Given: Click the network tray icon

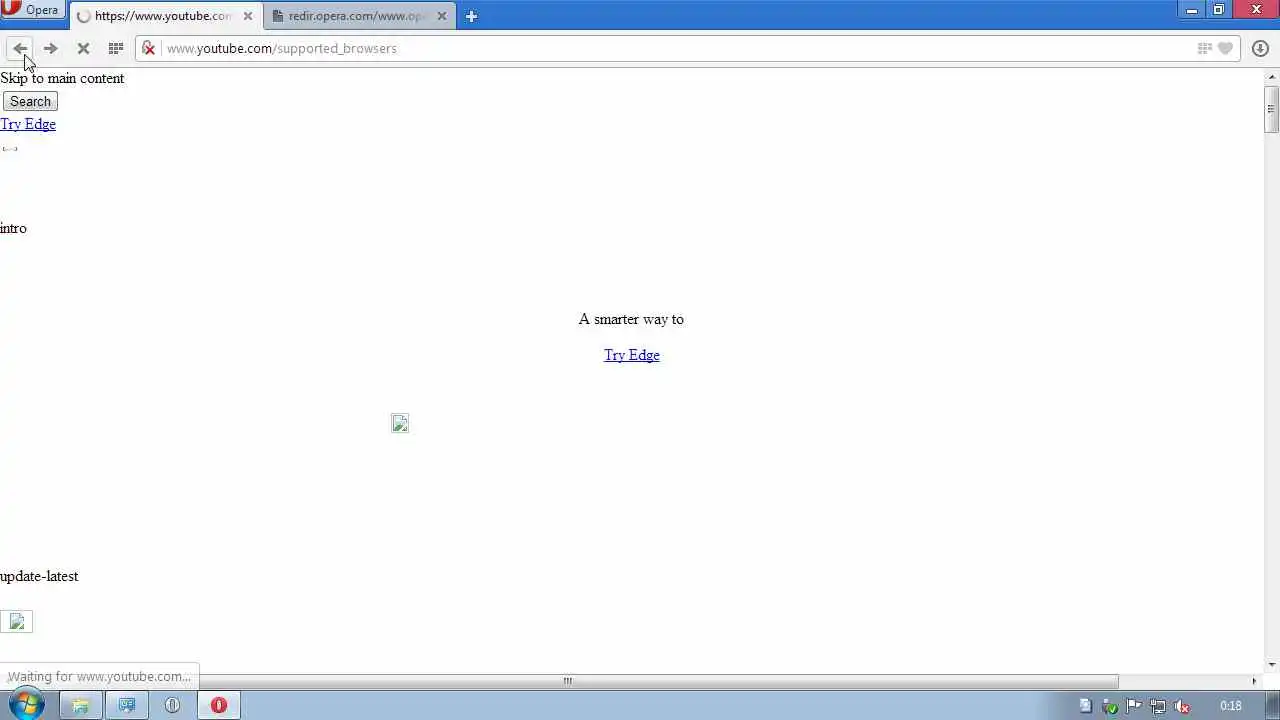Looking at the screenshot, I should pyautogui.click(x=1158, y=706).
